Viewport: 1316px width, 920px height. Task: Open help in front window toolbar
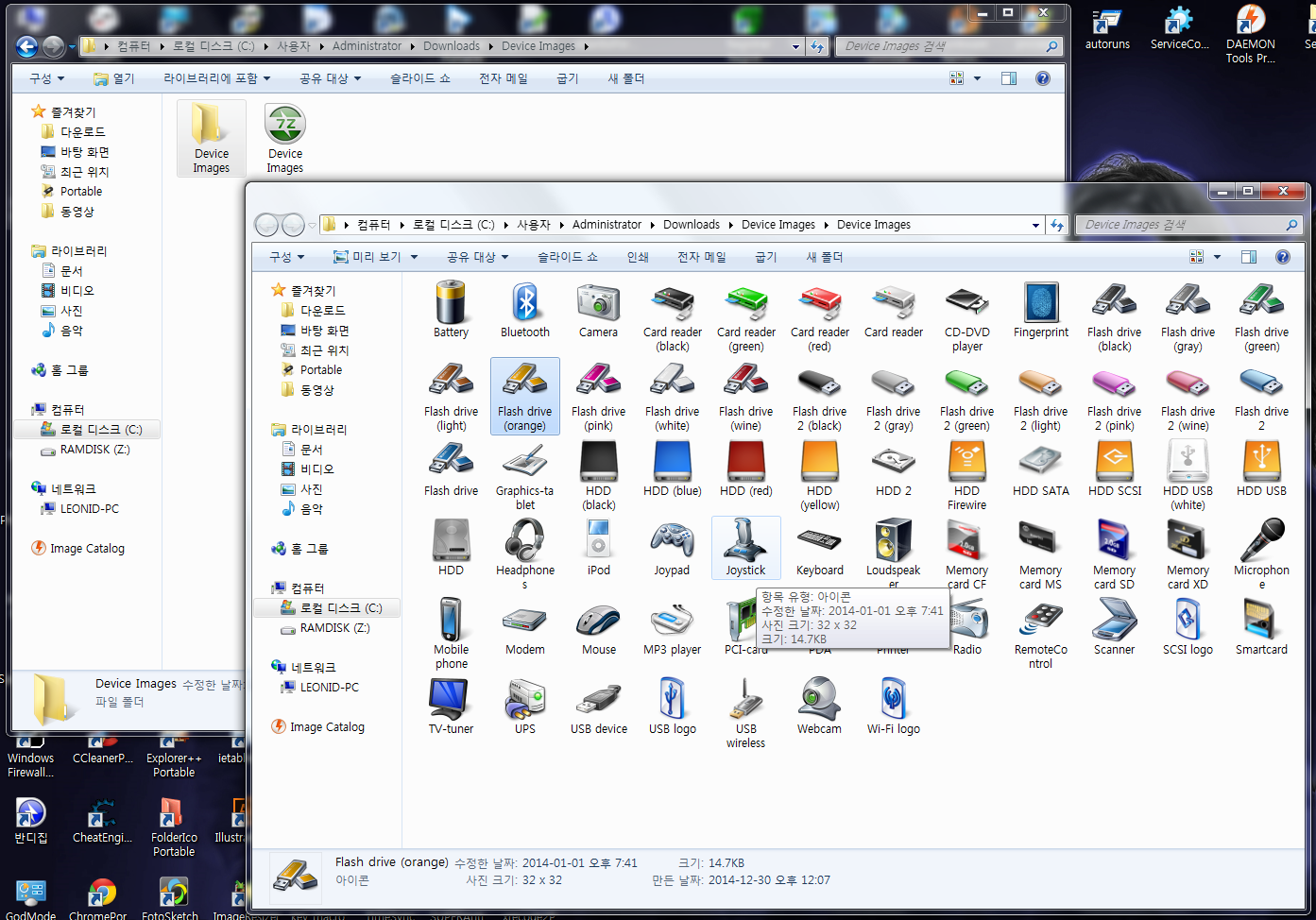1282,257
